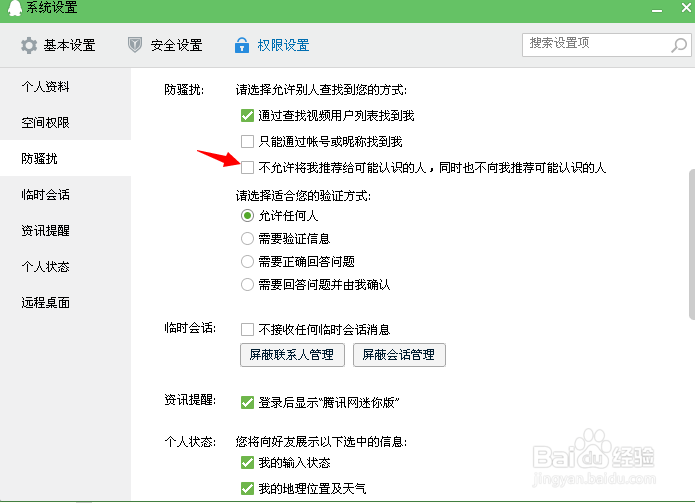This screenshot has height=503, width=695.
Task: Uncheck 登录后显示腾讯网迷你版
Action: point(247,402)
